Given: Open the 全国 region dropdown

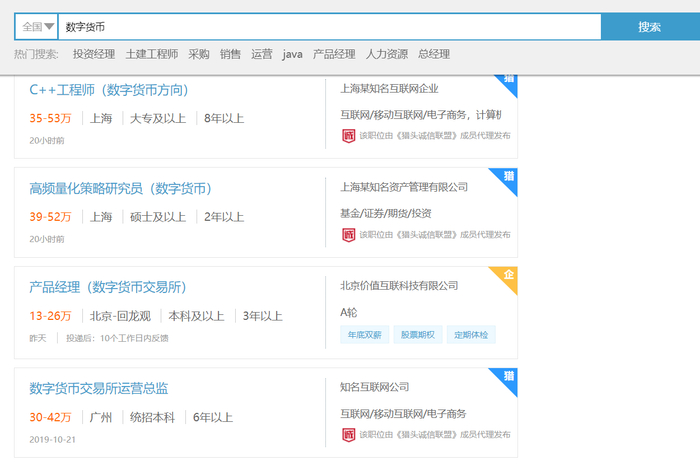Looking at the screenshot, I should click(x=37, y=27).
